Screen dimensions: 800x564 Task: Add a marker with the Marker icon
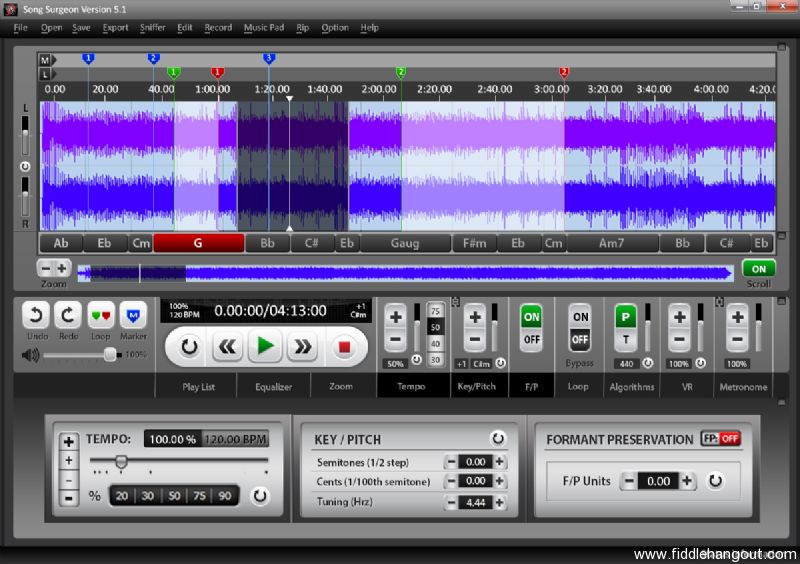click(133, 315)
